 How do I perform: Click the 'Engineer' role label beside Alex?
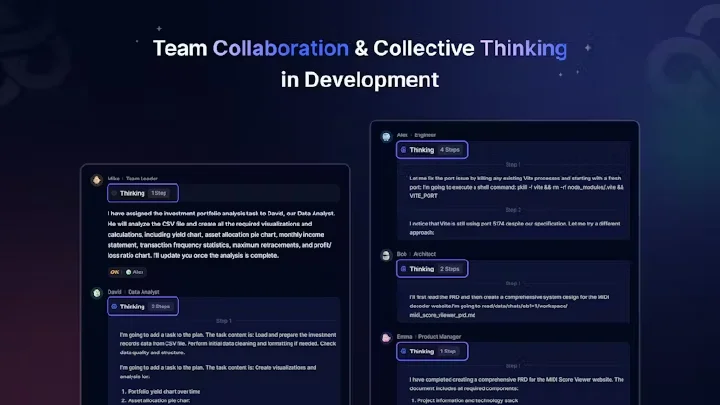click(425, 135)
